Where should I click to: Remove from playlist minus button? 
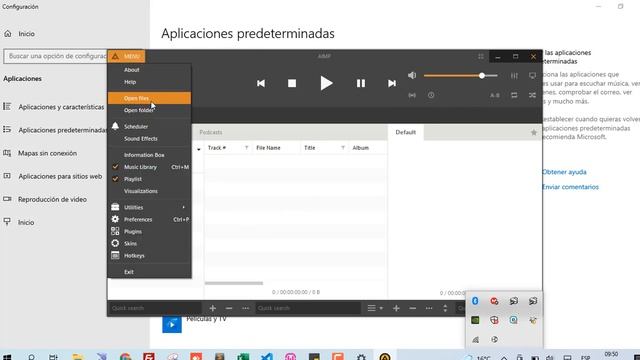click(413, 308)
